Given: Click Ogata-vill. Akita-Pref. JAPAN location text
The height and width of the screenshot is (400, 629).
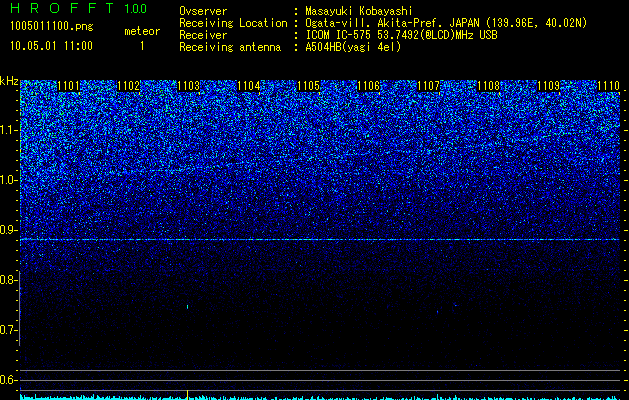Looking at the screenshot, I should (446, 23).
